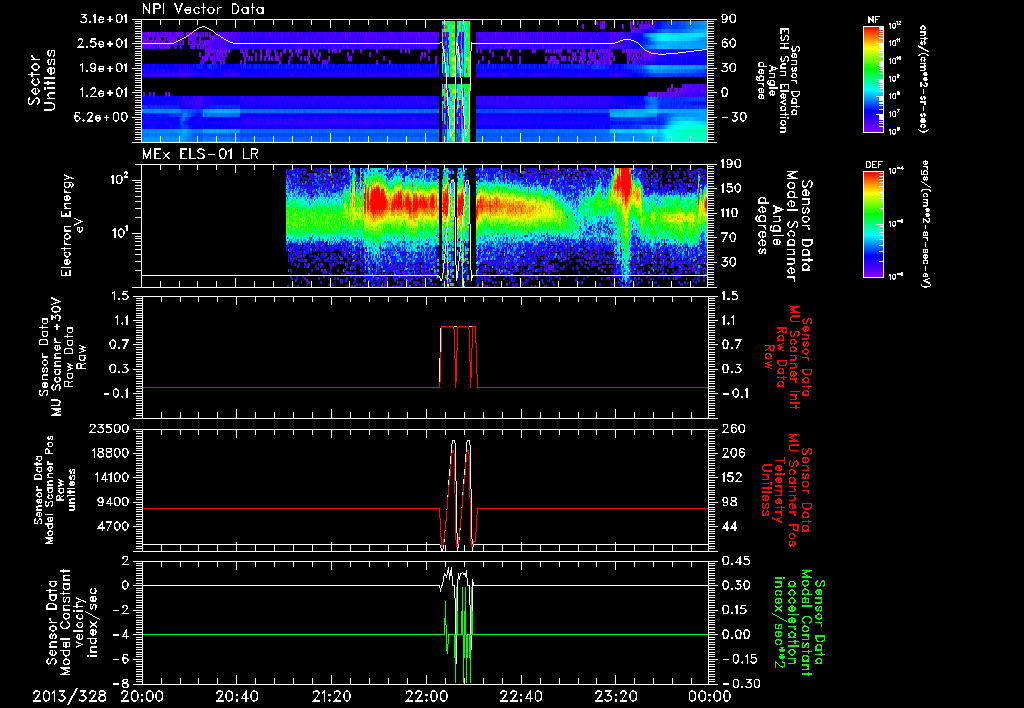
Task: Click the "Sector Unitless" axis label
Action: tap(41, 80)
